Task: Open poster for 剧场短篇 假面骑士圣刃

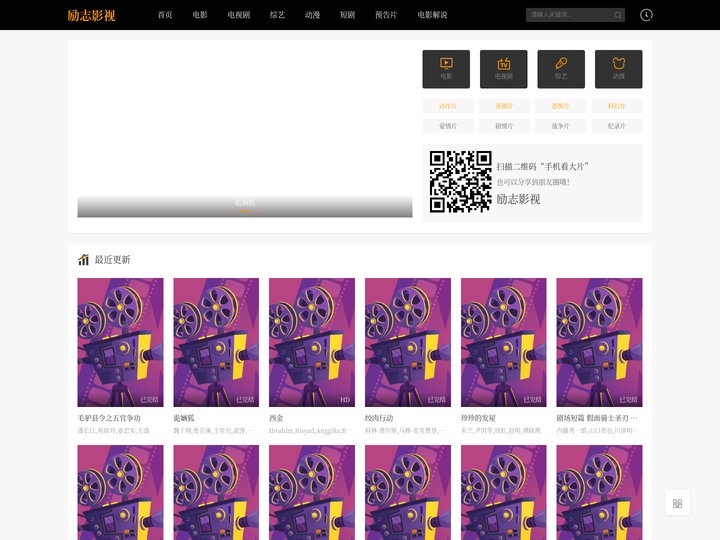Action: pyautogui.click(x=599, y=342)
